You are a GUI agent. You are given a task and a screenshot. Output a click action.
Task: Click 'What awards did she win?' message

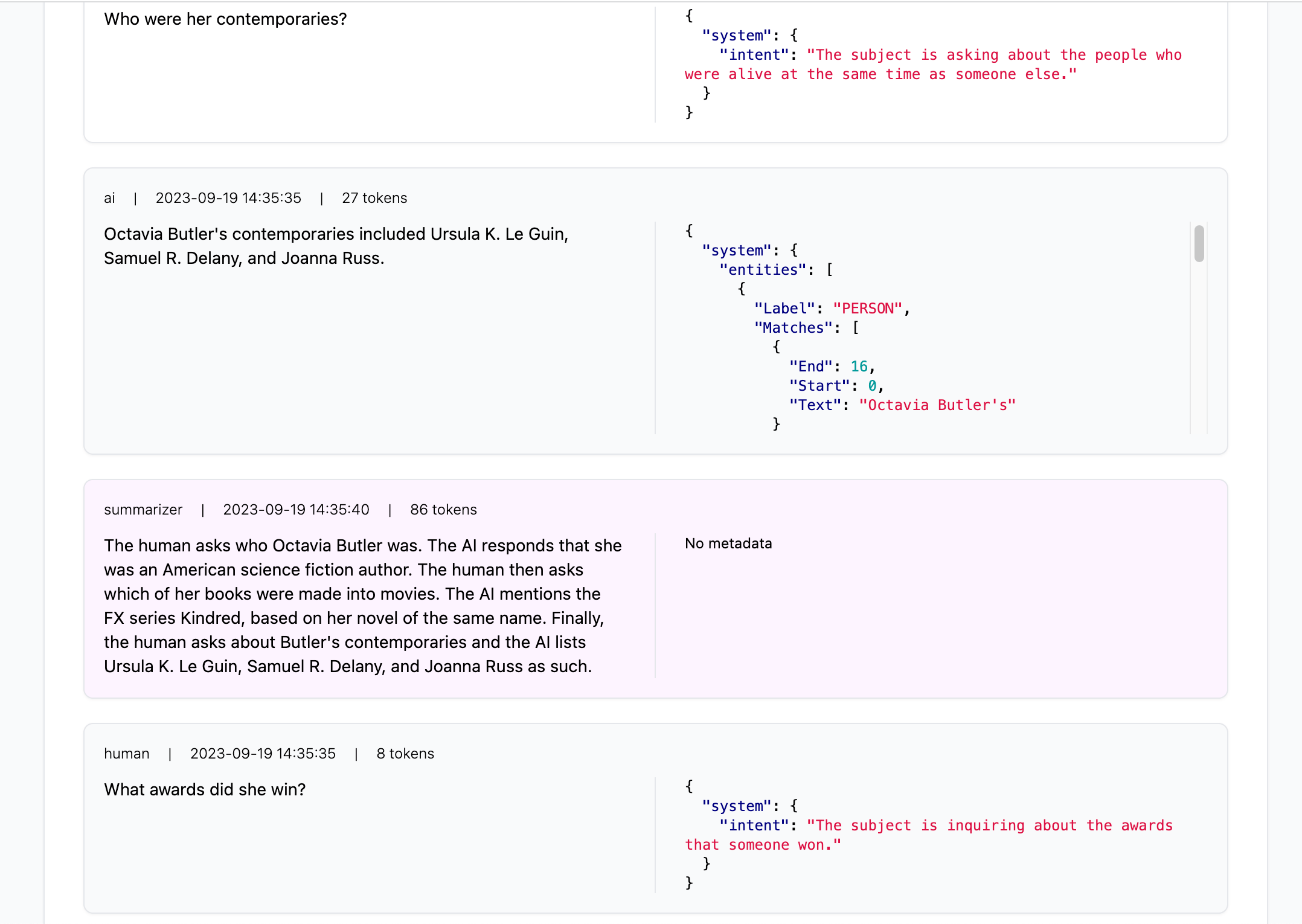pos(205,790)
